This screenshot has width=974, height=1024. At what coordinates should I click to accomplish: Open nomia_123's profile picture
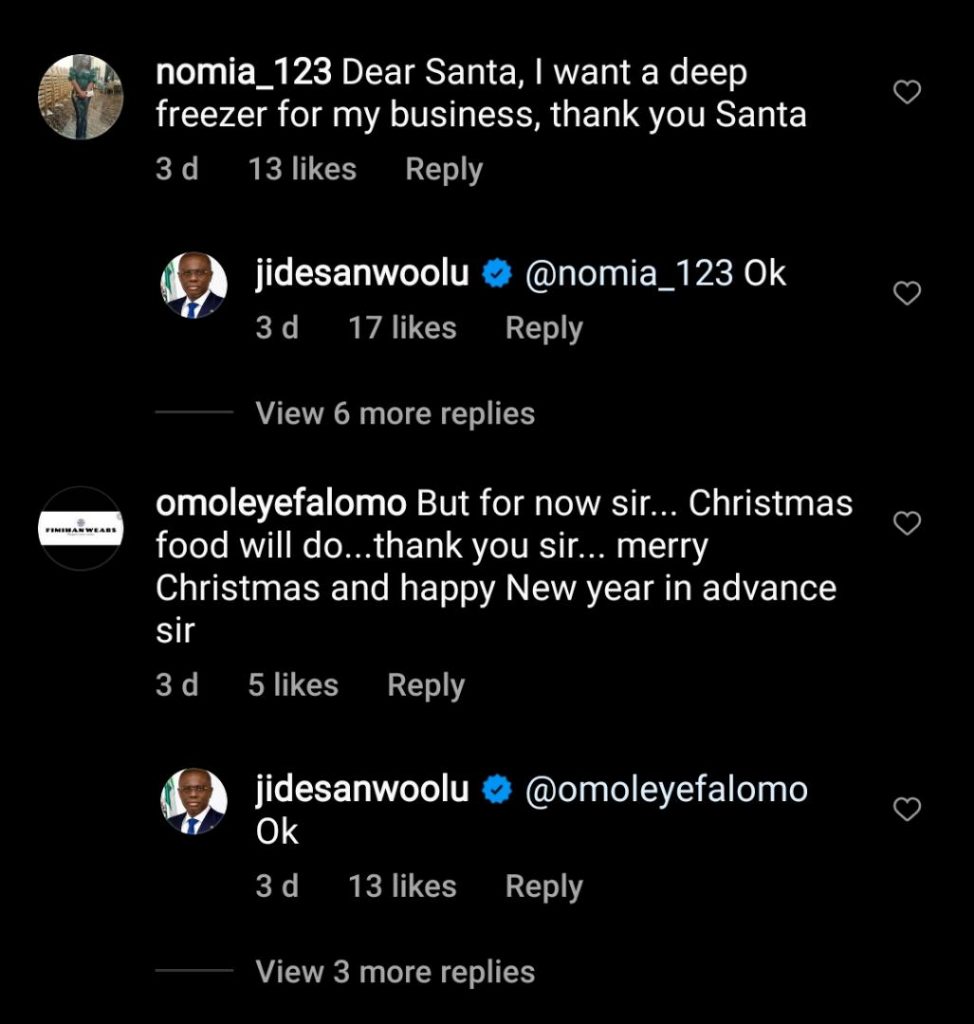(x=81, y=96)
